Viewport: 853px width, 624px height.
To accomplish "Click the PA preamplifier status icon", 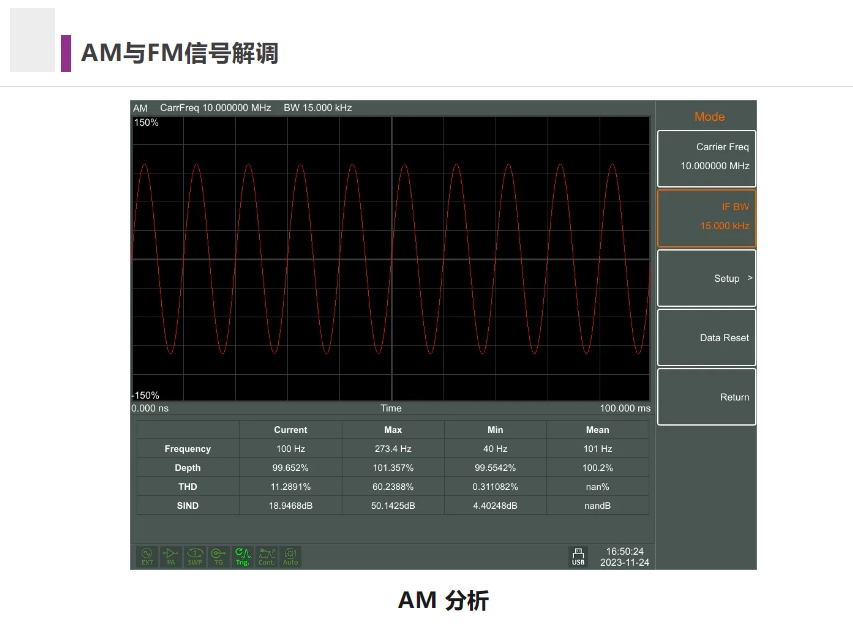I will click(171, 556).
